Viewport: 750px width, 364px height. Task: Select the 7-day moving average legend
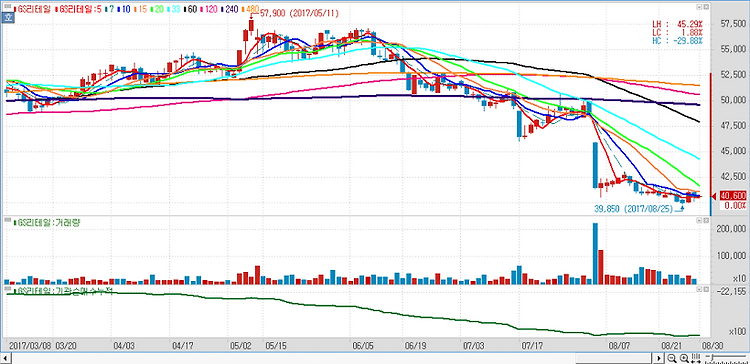click(110, 9)
